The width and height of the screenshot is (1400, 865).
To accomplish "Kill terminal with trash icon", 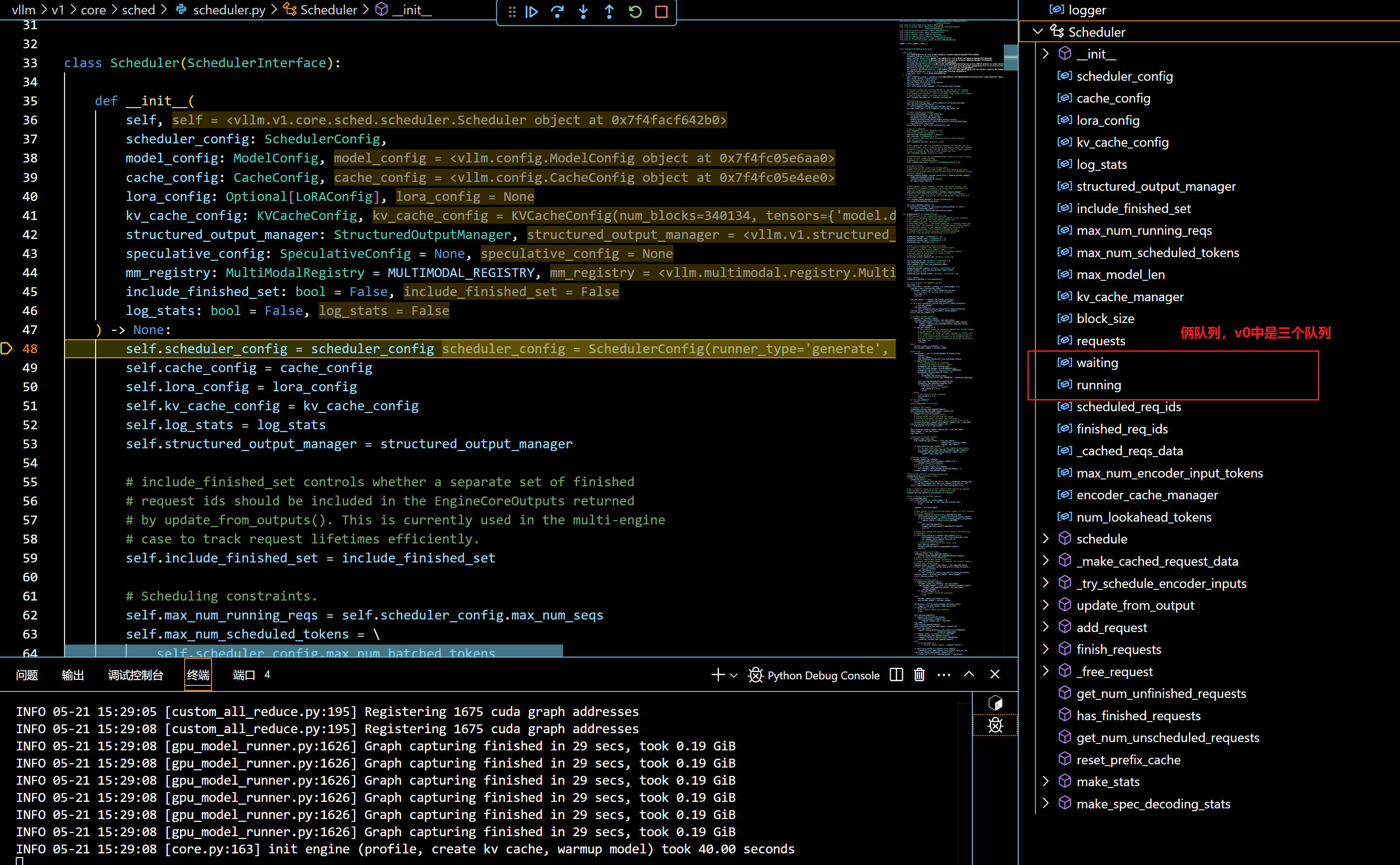I will [919, 675].
